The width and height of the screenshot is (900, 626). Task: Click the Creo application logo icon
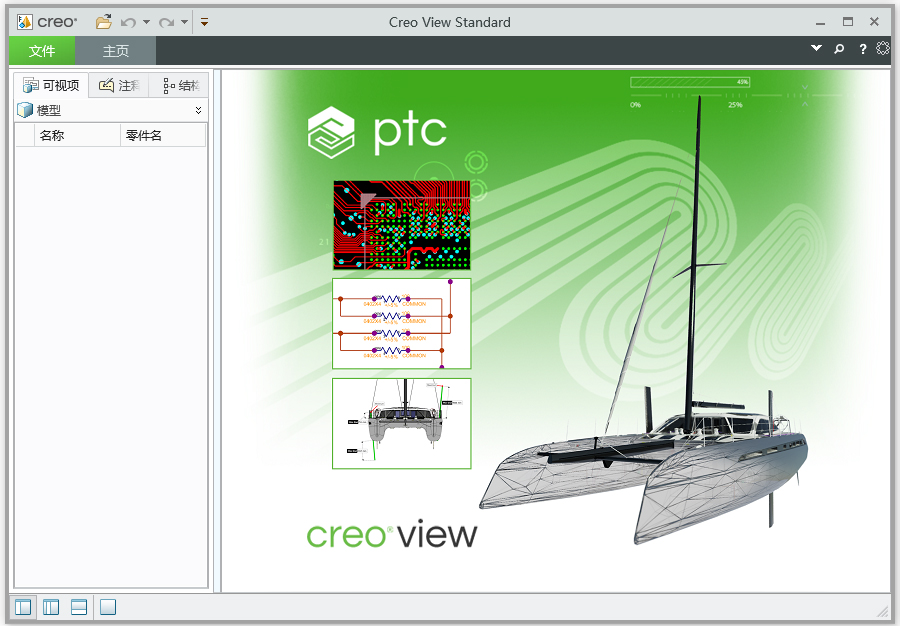pyautogui.click(x=24, y=22)
